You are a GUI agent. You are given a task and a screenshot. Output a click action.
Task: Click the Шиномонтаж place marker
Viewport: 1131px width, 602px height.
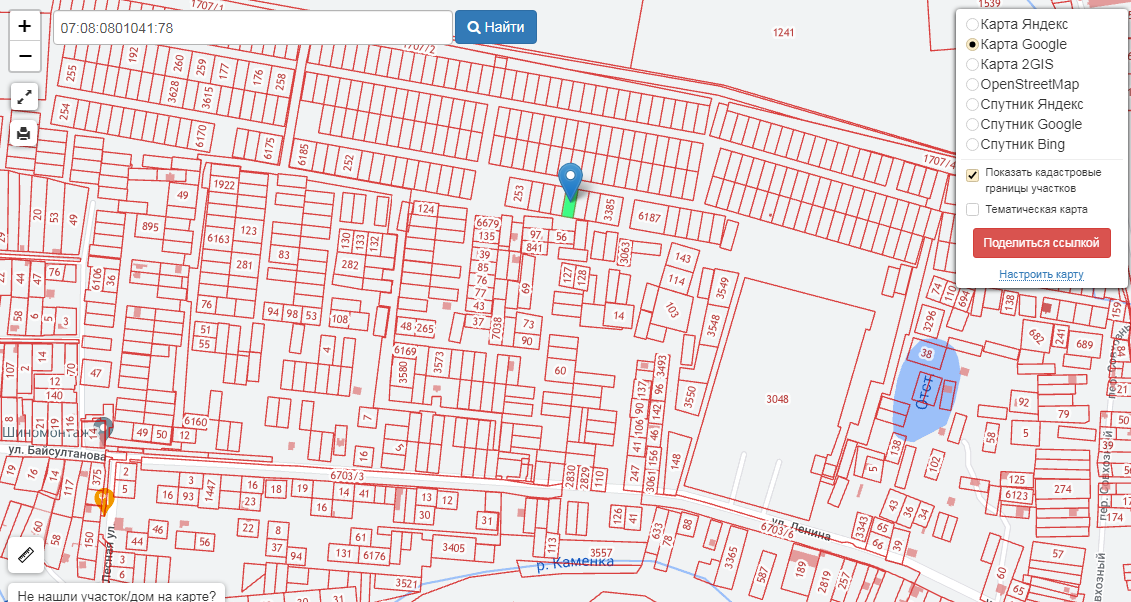103,429
